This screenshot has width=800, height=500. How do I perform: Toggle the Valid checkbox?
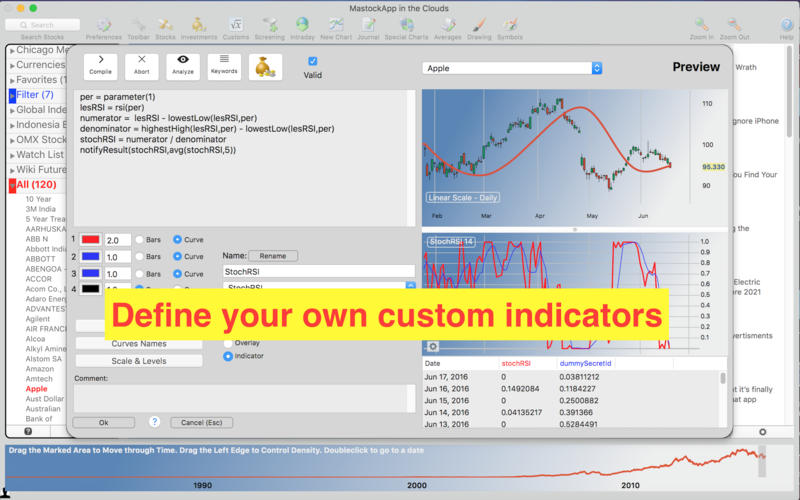(x=313, y=61)
